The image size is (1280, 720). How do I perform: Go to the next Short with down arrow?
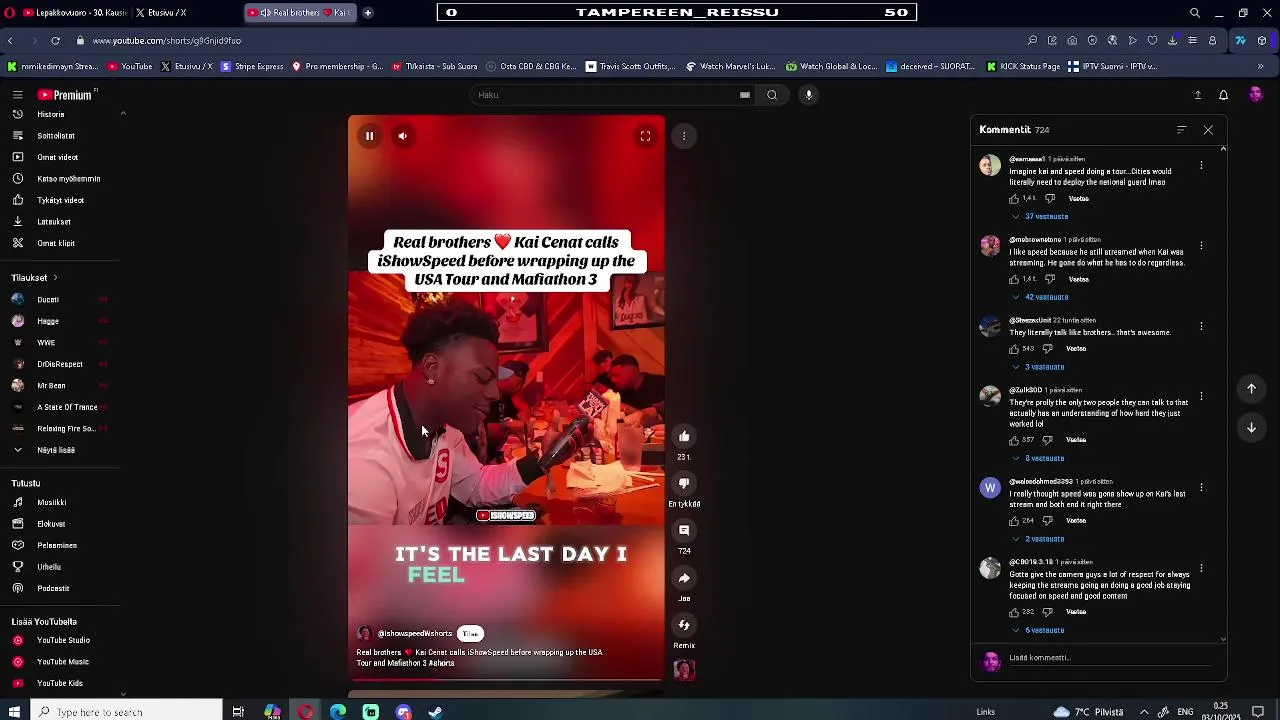pos(1251,428)
